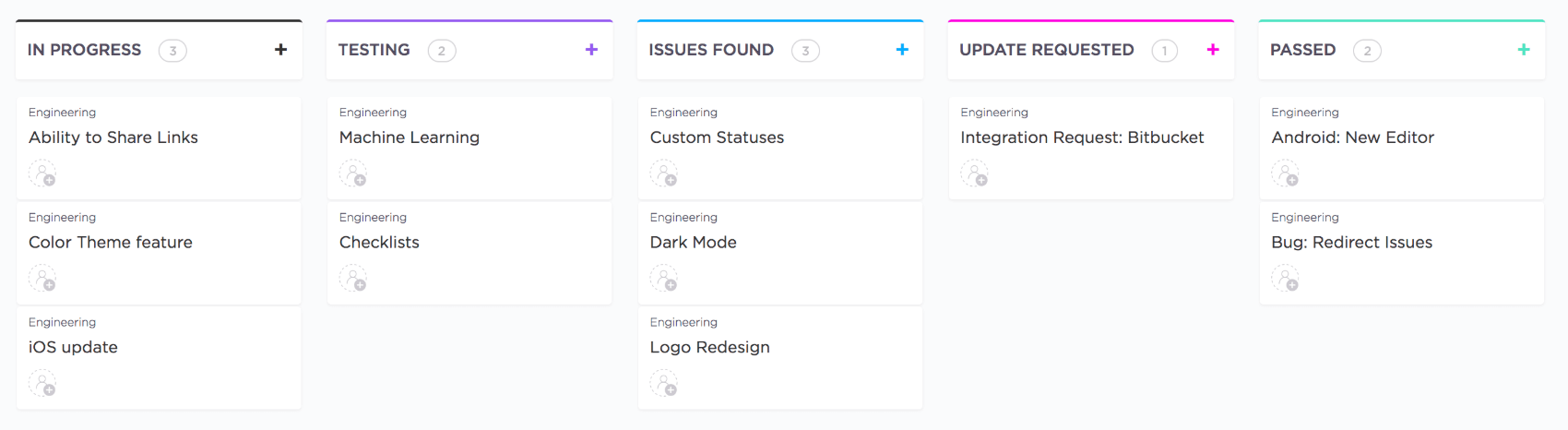Add a task to the Passed column
The width and height of the screenshot is (1568, 430).
click(x=1524, y=50)
